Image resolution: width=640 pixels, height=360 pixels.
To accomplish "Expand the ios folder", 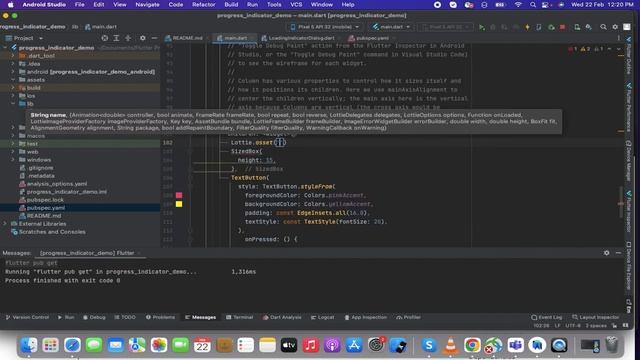I will pyautogui.click(x=13, y=96).
